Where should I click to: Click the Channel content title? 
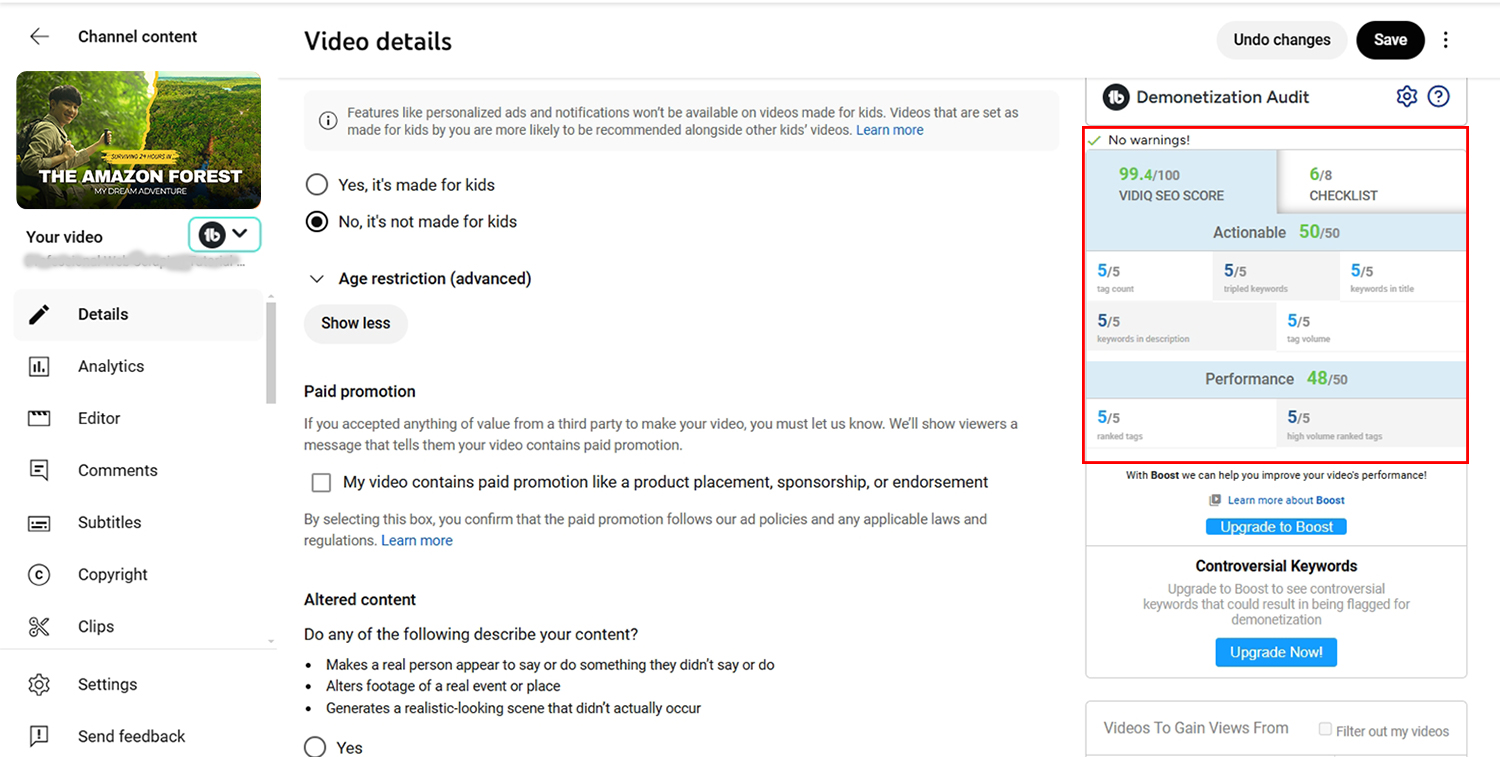coord(138,37)
